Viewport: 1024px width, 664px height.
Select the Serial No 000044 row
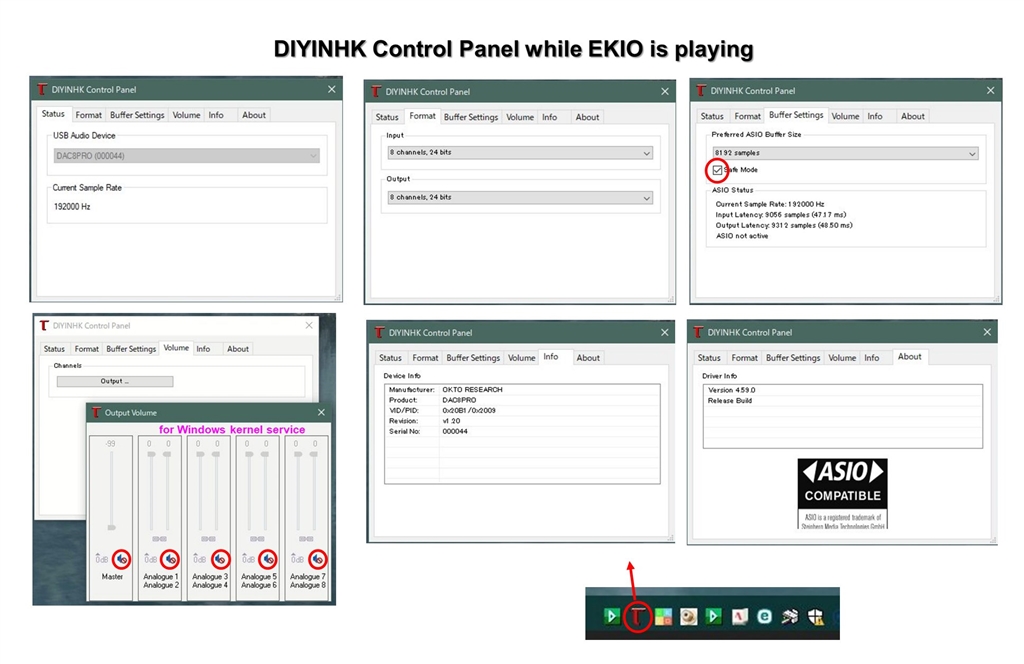pos(522,432)
